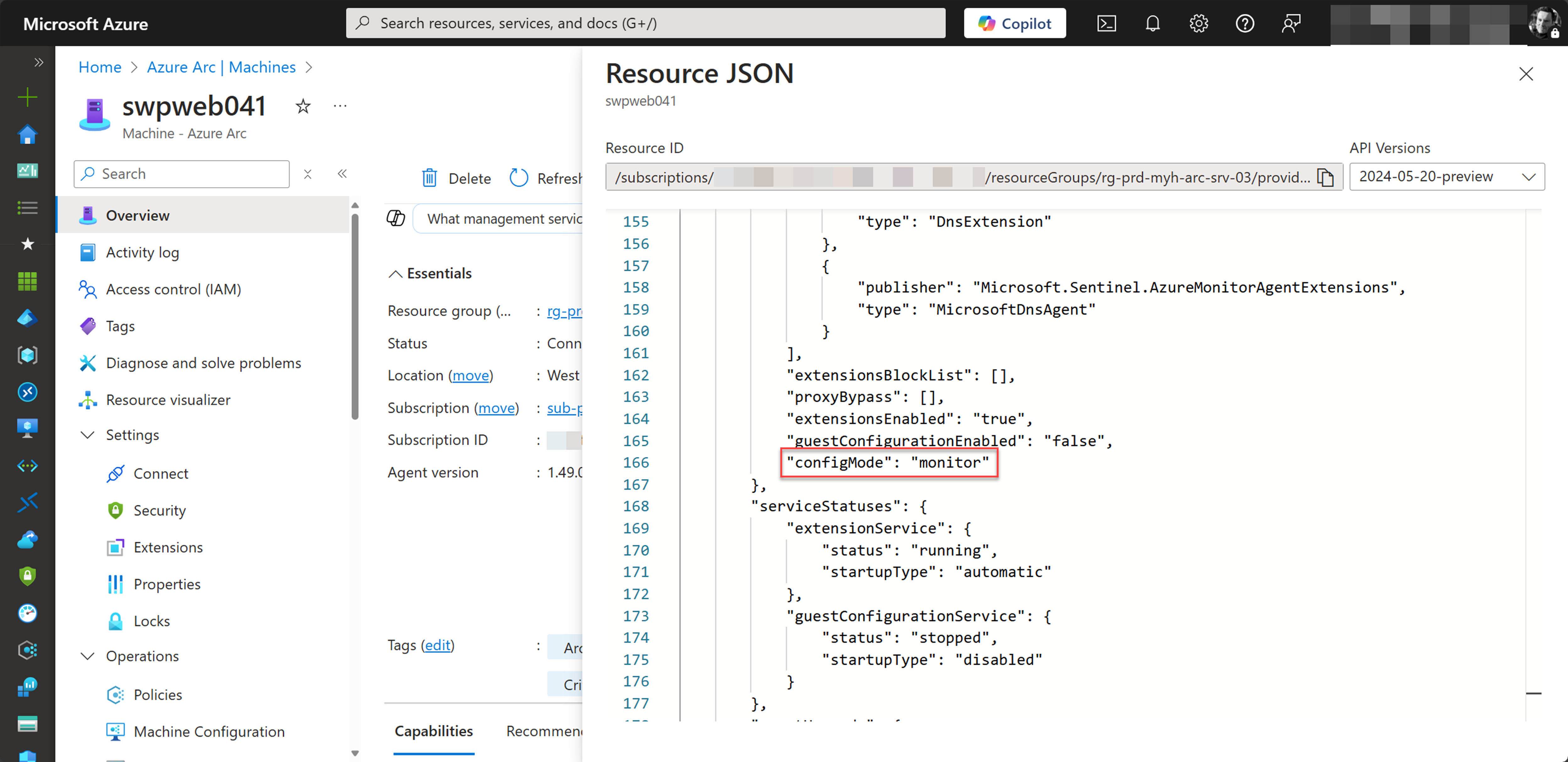This screenshot has width=1568, height=762.
Task: Switch to the Capabilities tab
Action: point(433,731)
